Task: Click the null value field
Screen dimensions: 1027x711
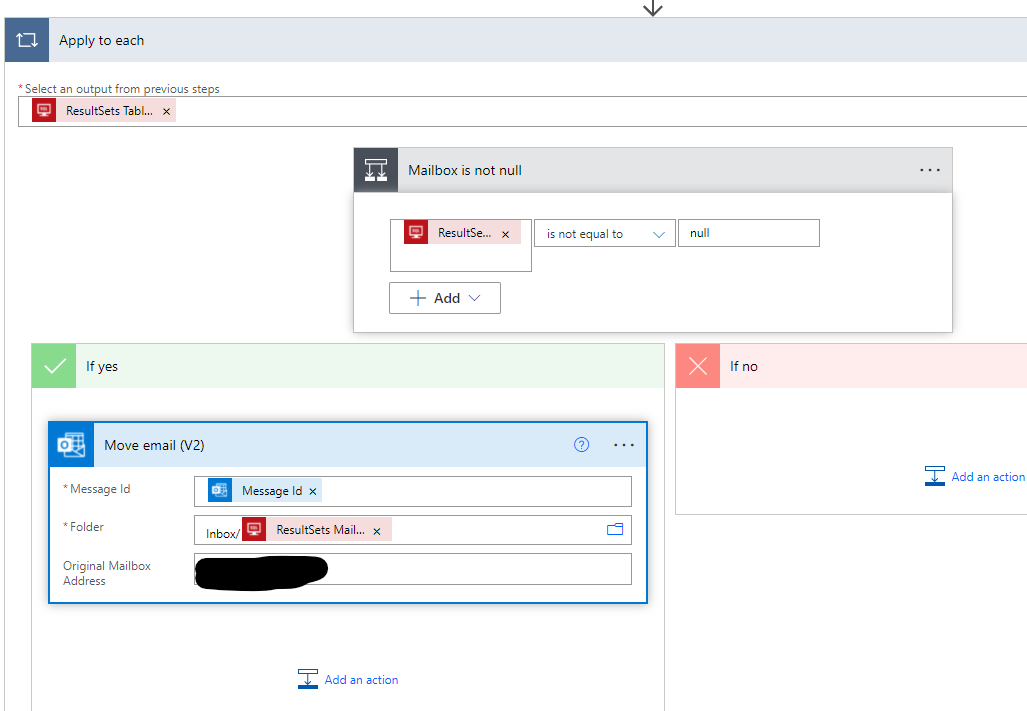Action: pyautogui.click(x=749, y=233)
